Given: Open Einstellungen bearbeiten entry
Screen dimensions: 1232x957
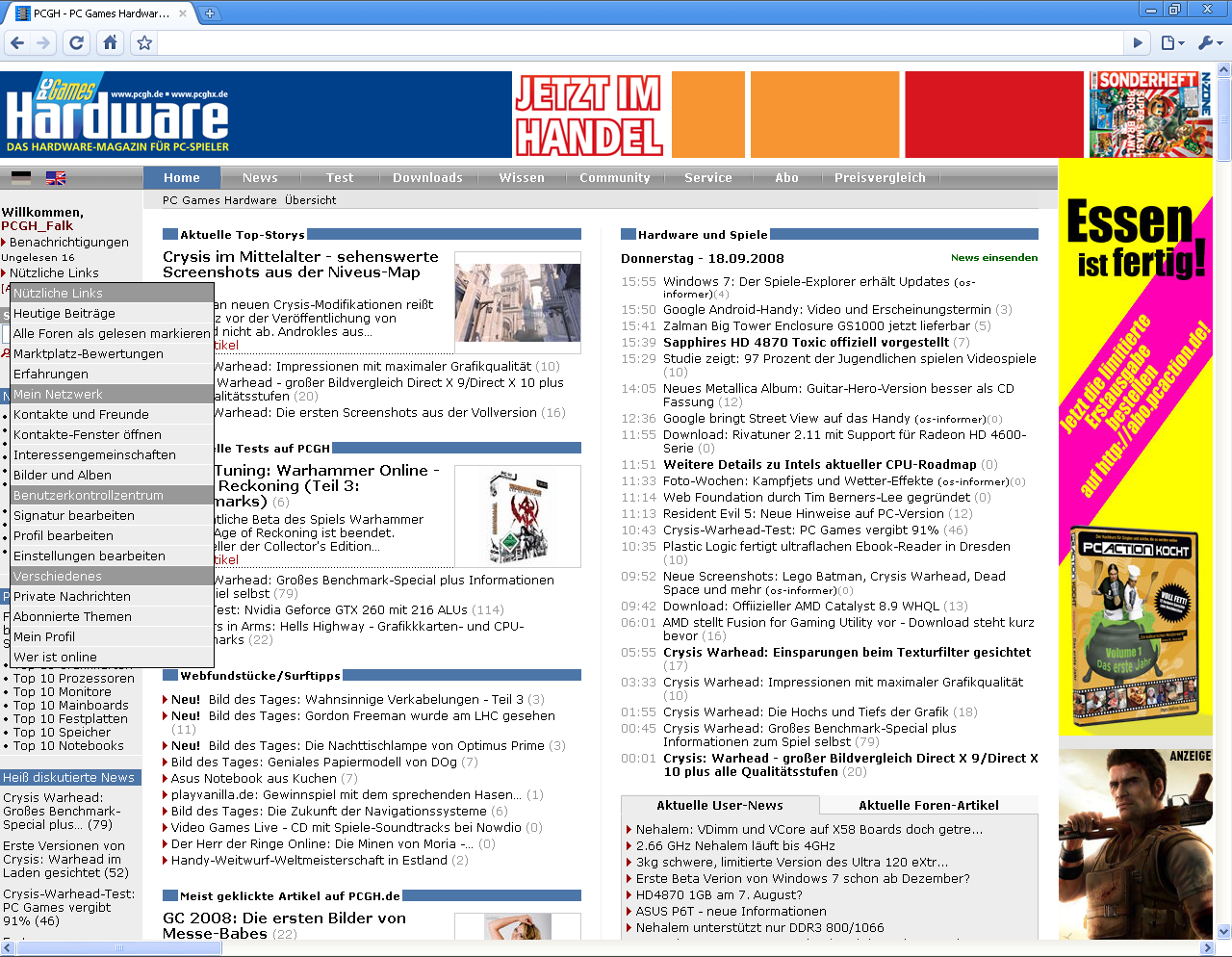Looking at the screenshot, I should click(112, 556).
